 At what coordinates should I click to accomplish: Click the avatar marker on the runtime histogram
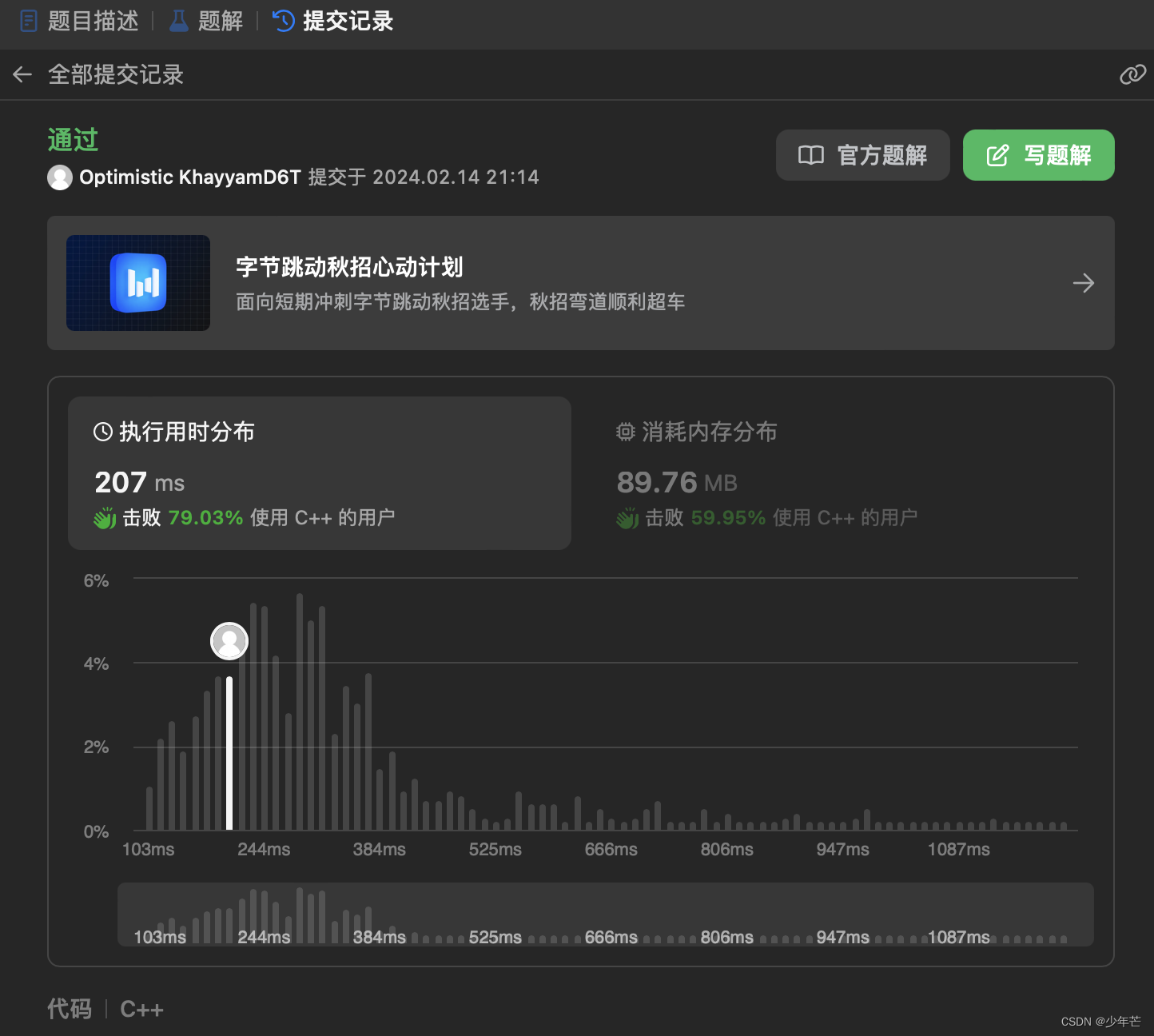(x=229, y=640)
